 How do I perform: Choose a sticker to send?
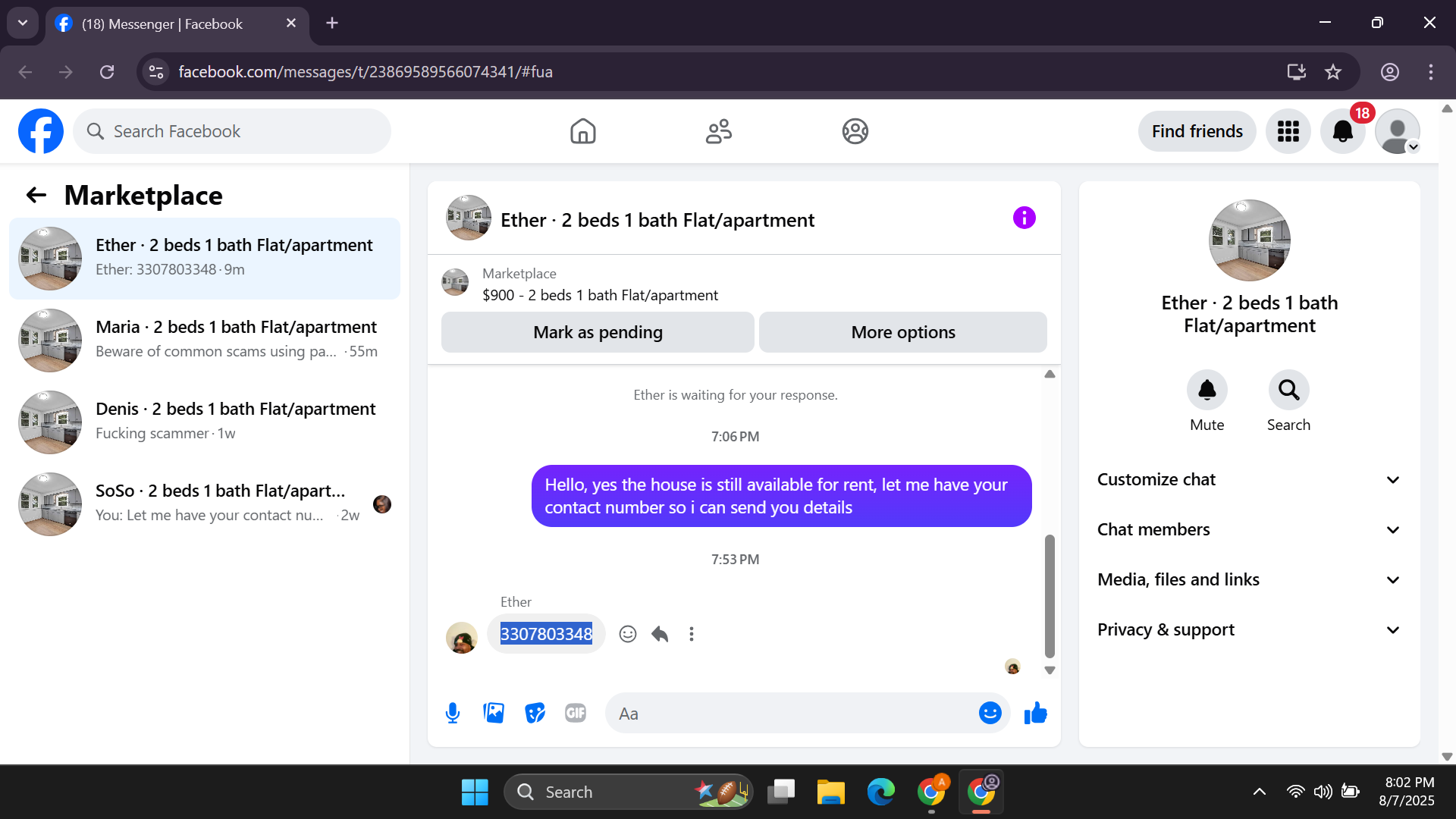tap(535, 714)
